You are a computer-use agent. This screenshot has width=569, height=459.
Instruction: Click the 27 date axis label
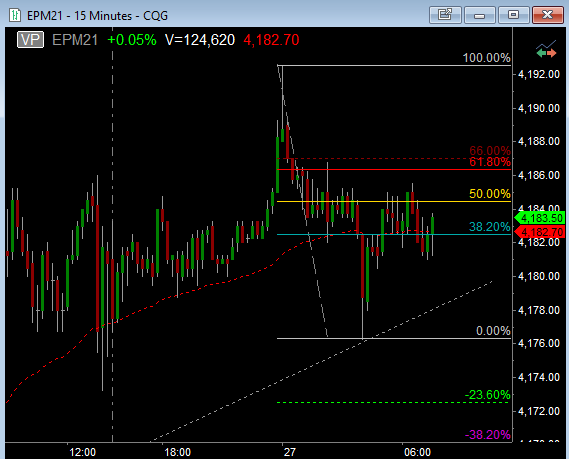[290, 452]
